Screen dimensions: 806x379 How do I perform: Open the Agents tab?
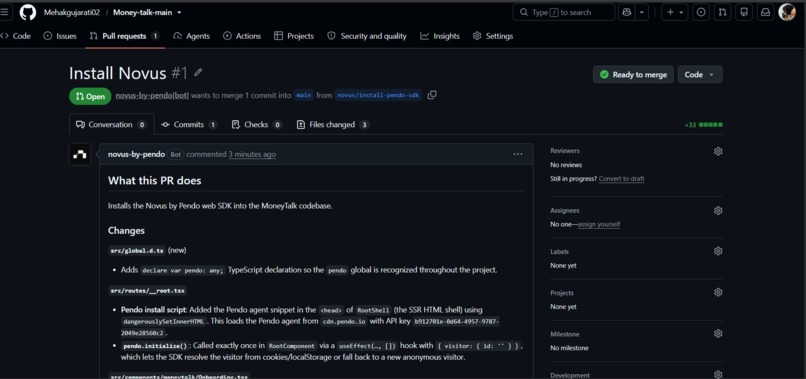(191, 36)
